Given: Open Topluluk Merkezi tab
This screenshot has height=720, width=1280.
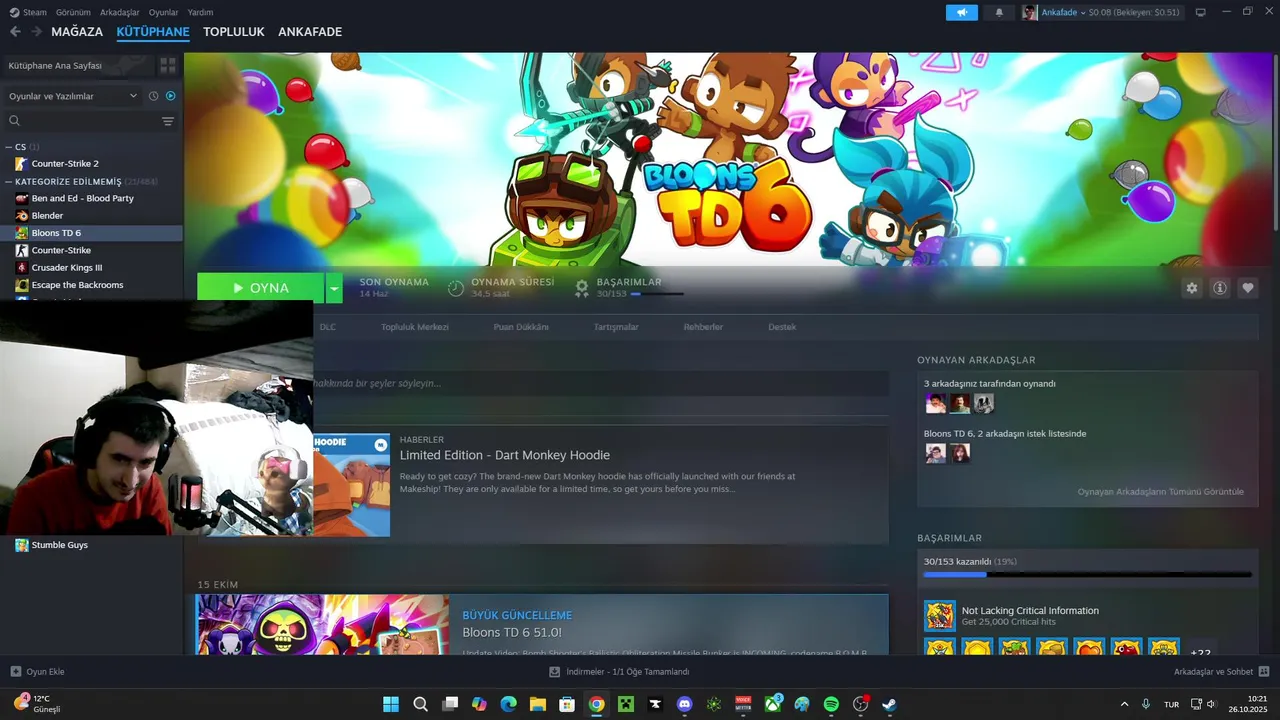Looking at the screenshot, I should click(x=415, y=327).
